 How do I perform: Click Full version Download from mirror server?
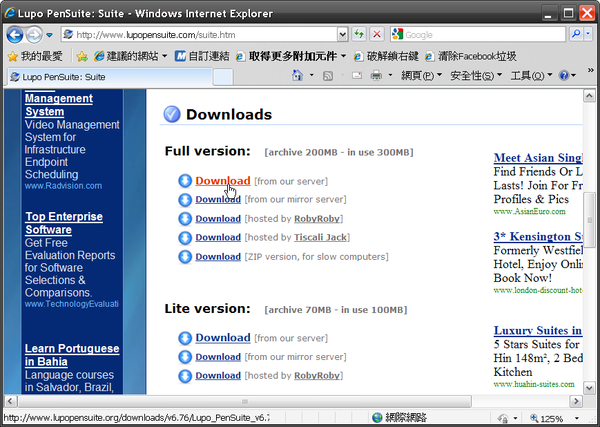[218, 199]
